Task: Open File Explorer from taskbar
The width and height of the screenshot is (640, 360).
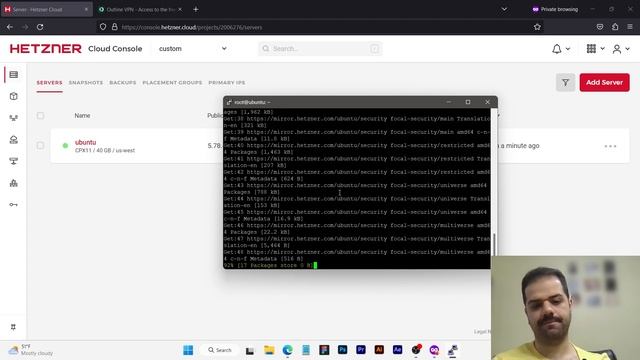Action: [269, 350]
